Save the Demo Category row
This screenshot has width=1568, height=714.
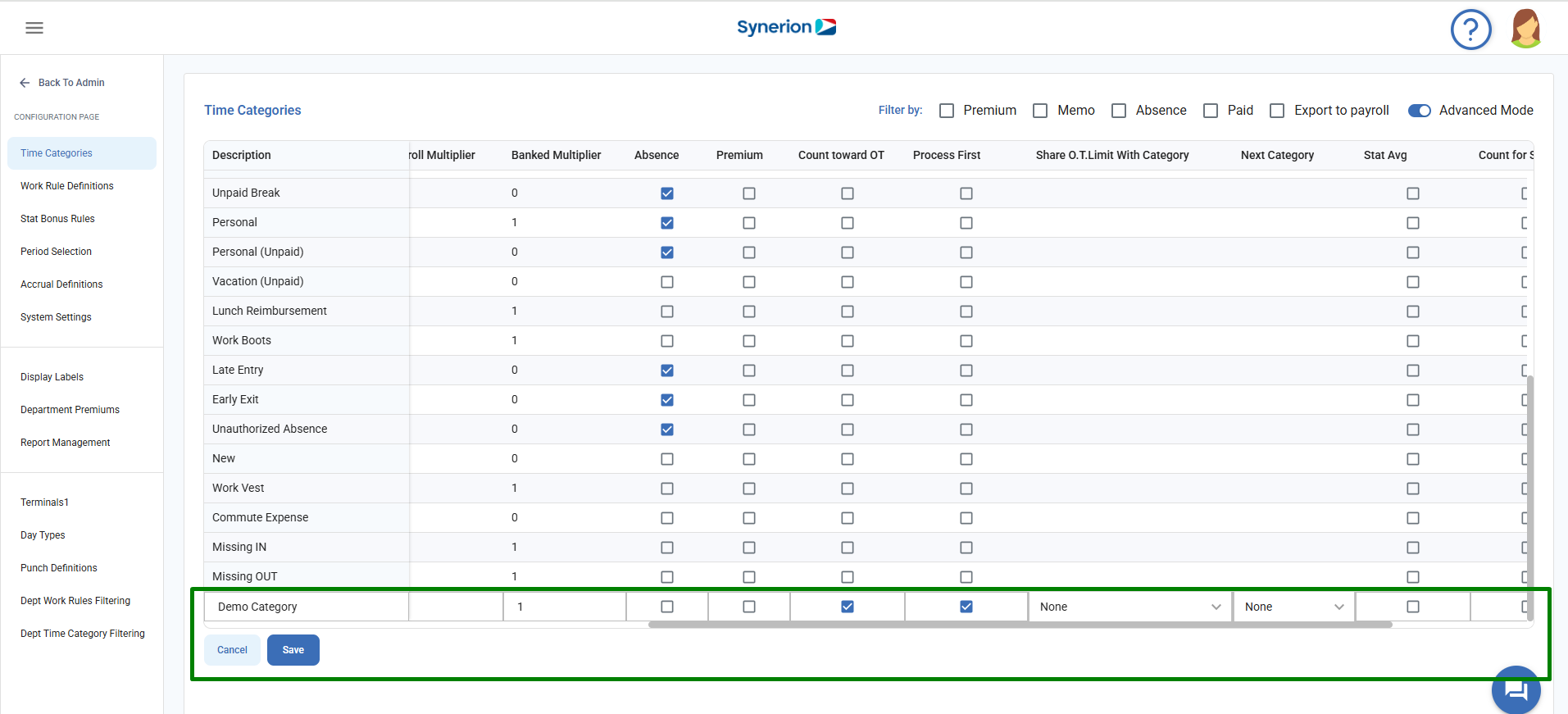[293, 650]
